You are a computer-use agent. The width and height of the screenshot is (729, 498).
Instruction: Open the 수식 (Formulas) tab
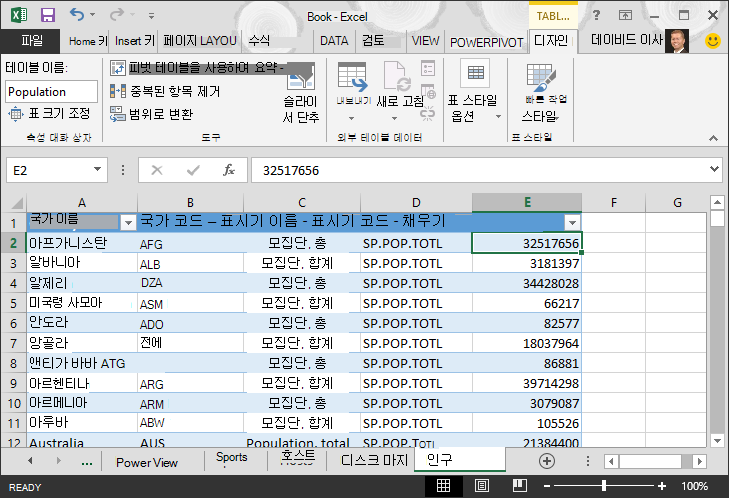coord(259,40)
